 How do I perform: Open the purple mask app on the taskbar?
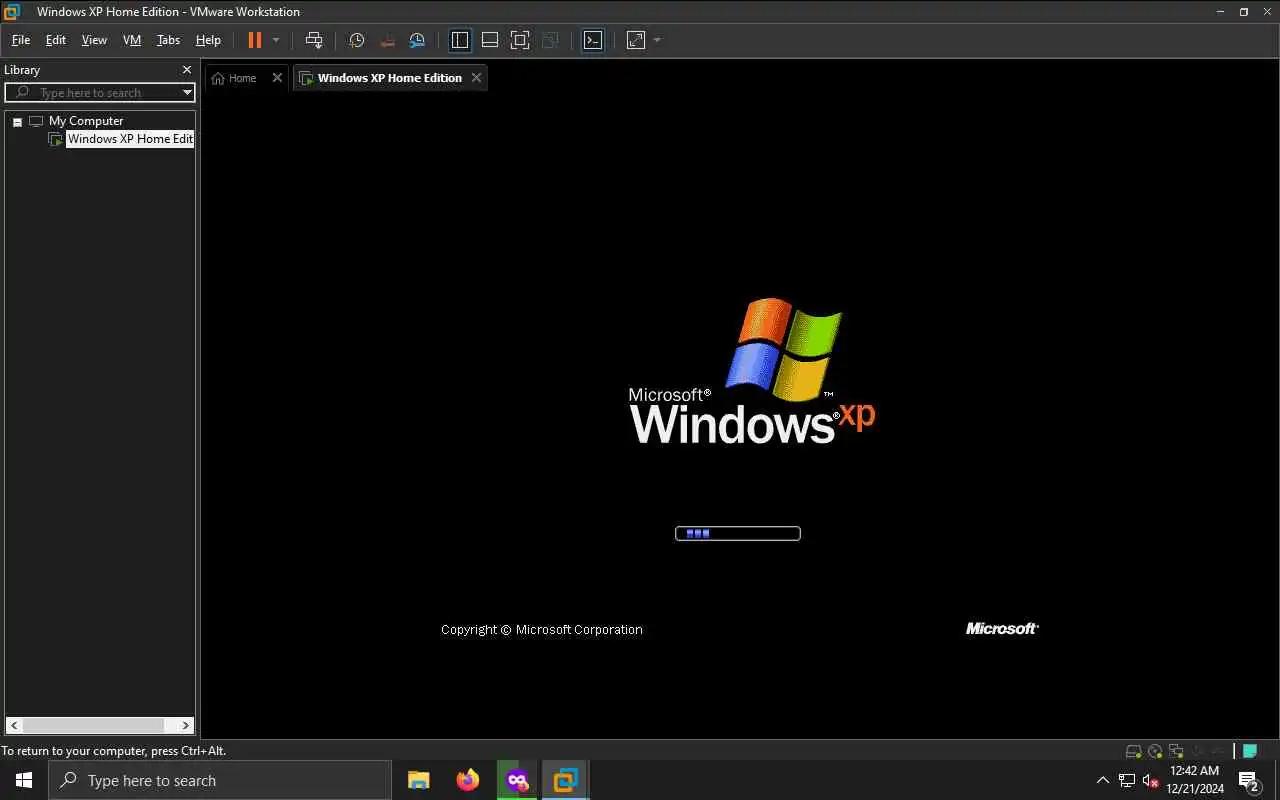coord(517,780)
